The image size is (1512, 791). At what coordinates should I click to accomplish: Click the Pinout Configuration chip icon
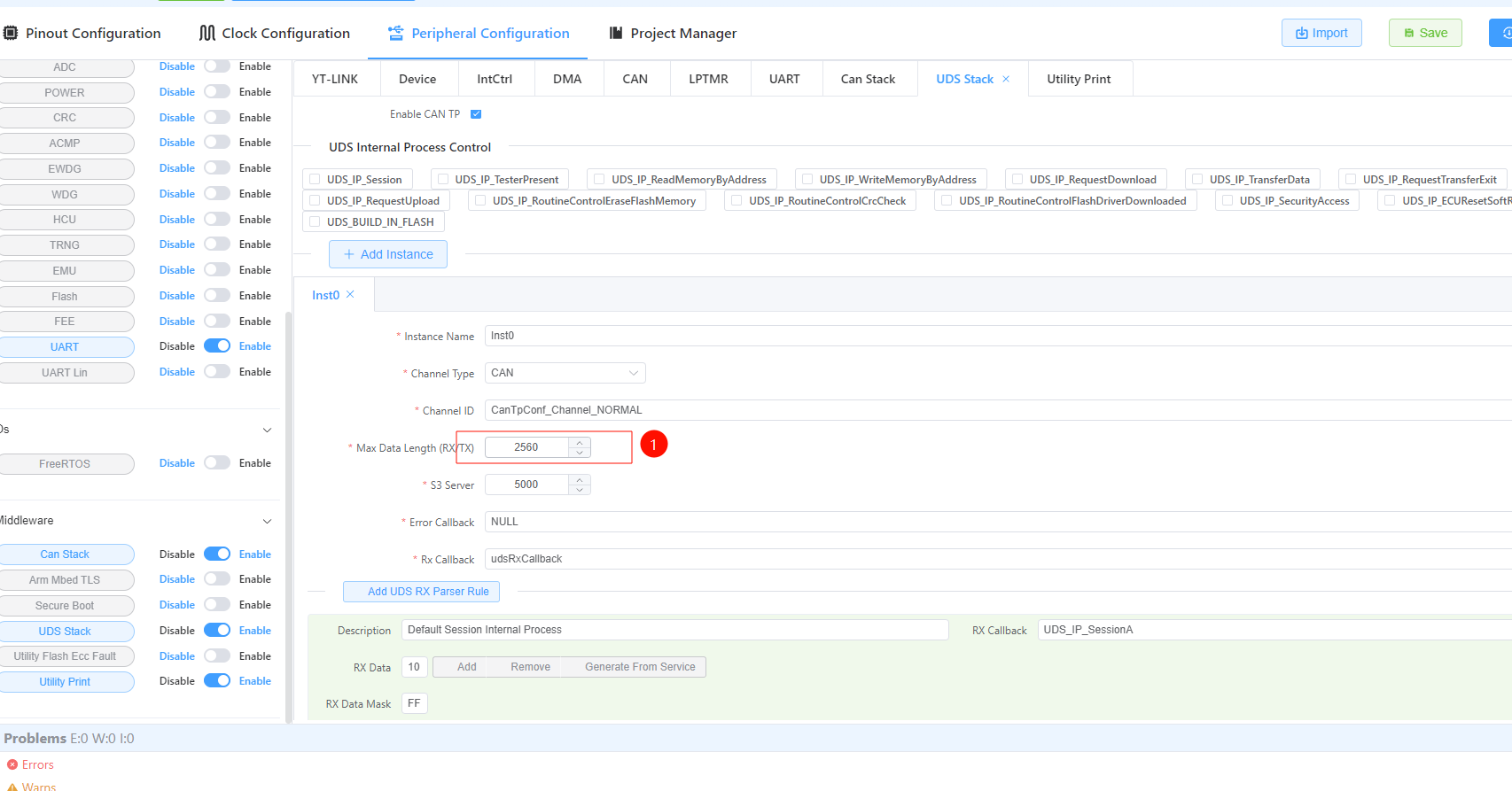[11, 33]
